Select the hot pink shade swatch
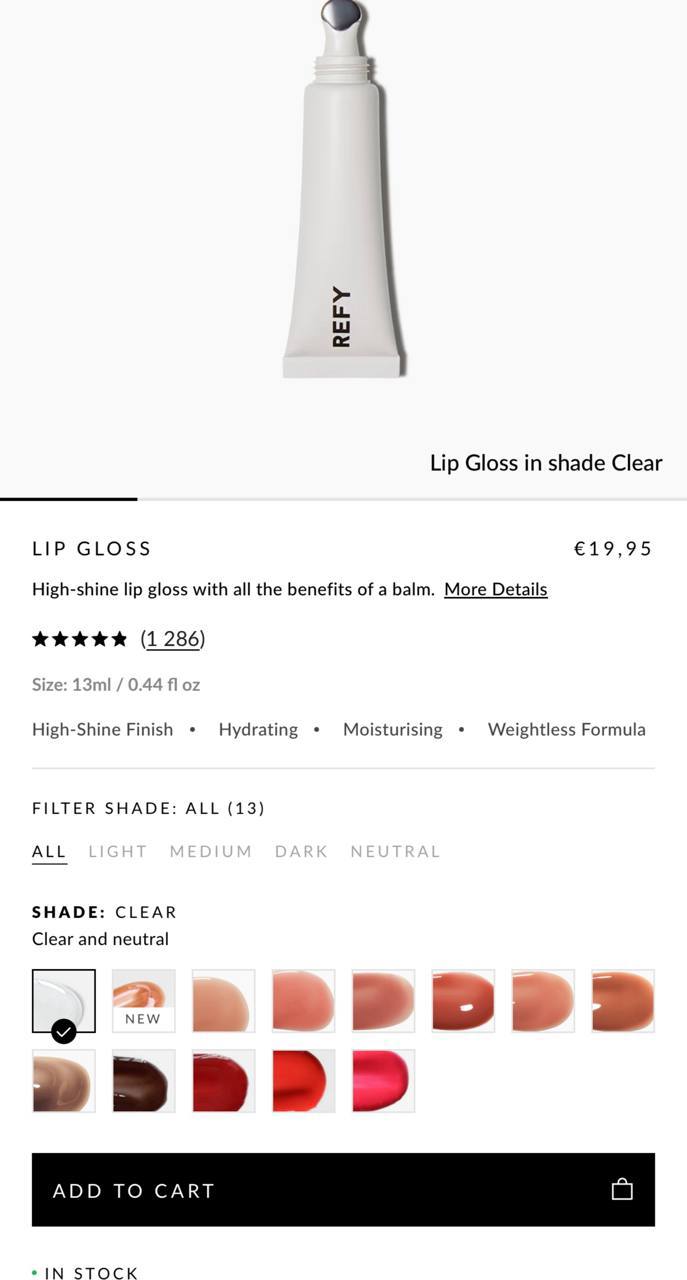This screenshot has width=687, height=1280. click(x=383, y=1081)
